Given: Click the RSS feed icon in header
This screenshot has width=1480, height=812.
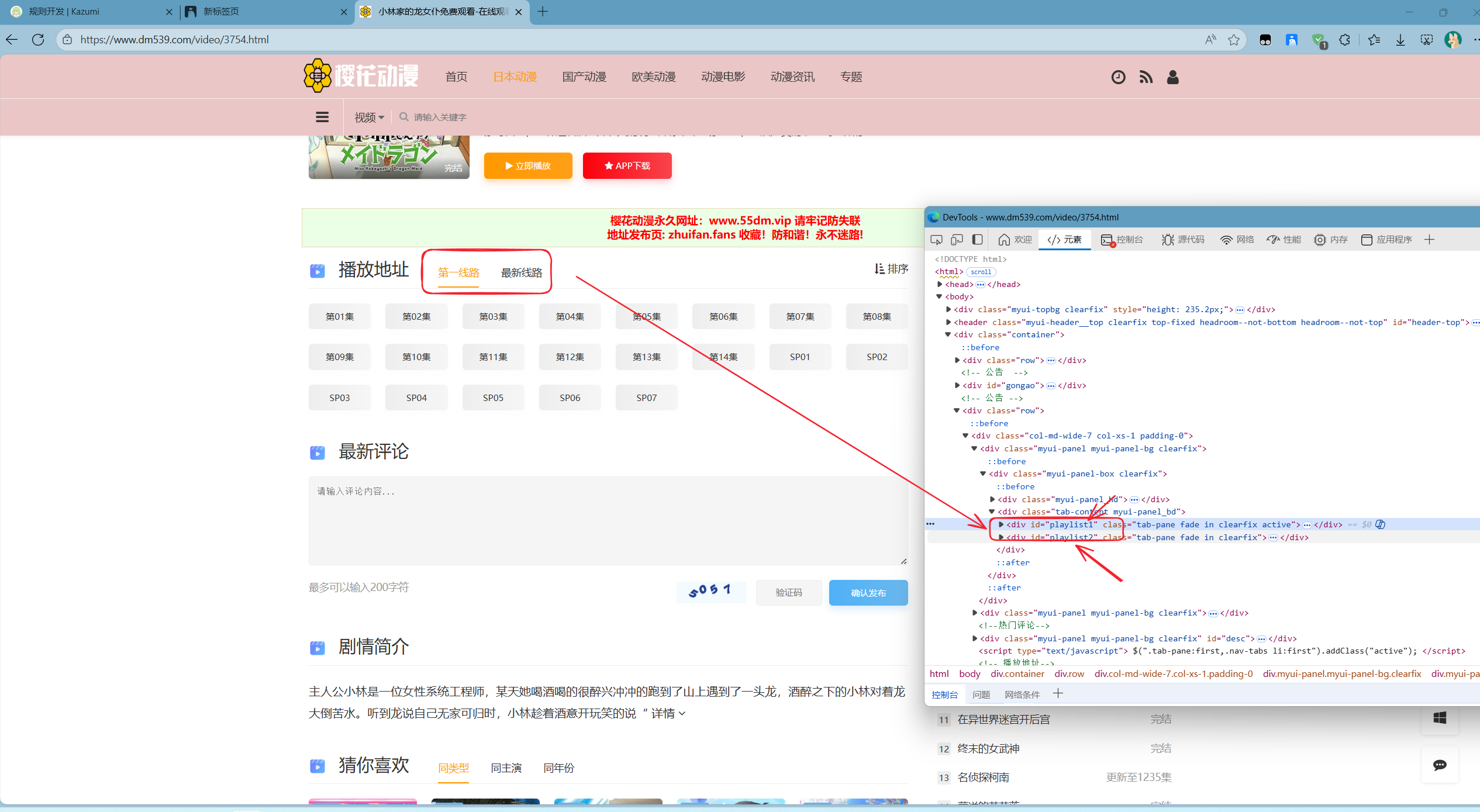Looking at the screenshot, I should pyautogui.click(x=1146, y=77).
